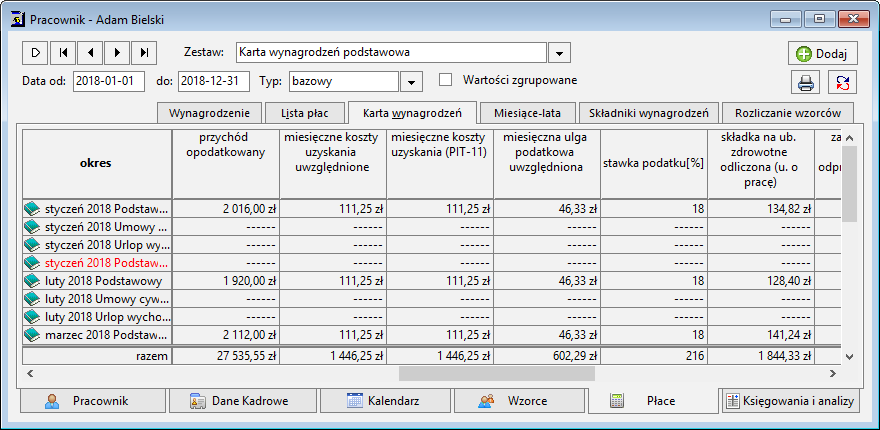Select the red styczeń 2018 row
This screenshot has width=880, height=430.
97,263
